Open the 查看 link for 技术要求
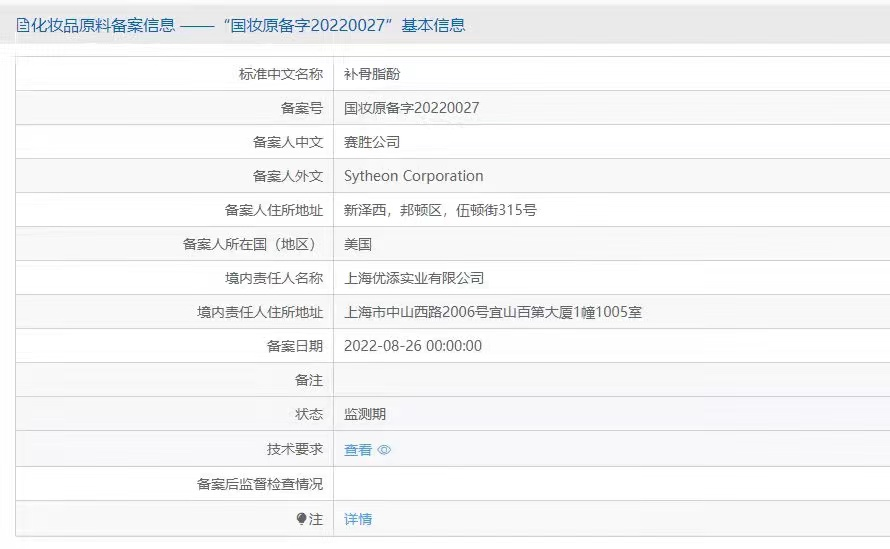890x549 pixels. (x=358, y=450)
